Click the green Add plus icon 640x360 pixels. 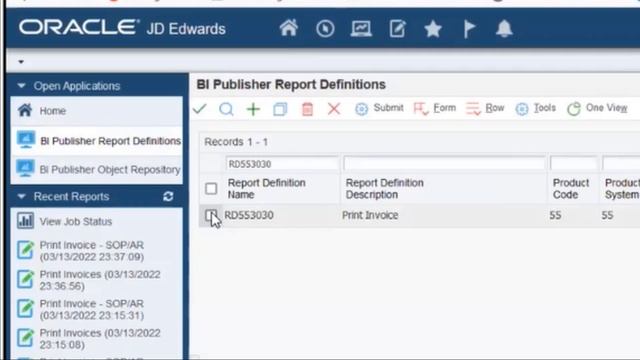pos(253,109)
